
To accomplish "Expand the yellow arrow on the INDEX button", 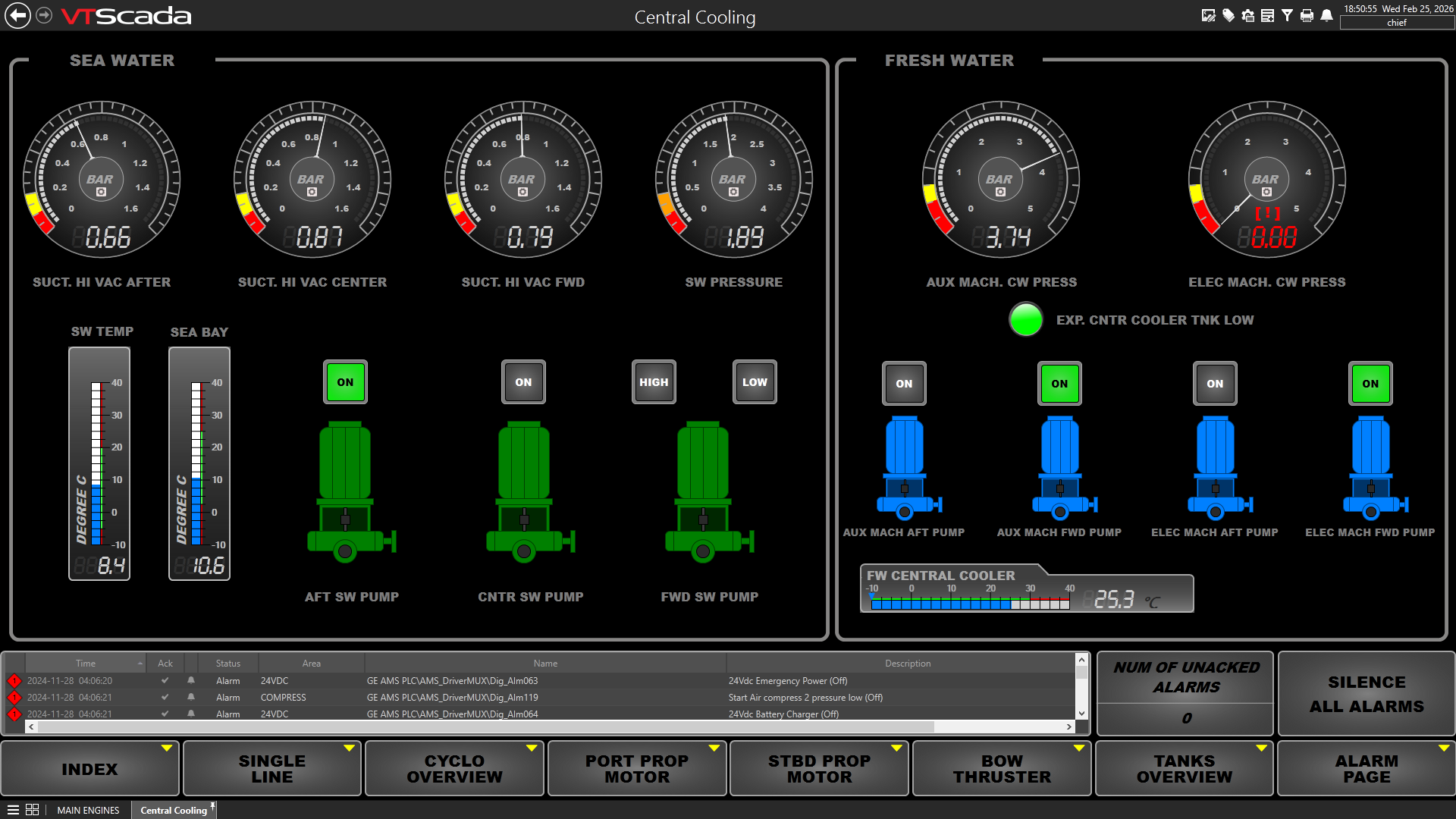I will pyautogui.click(x=167, y=748).
